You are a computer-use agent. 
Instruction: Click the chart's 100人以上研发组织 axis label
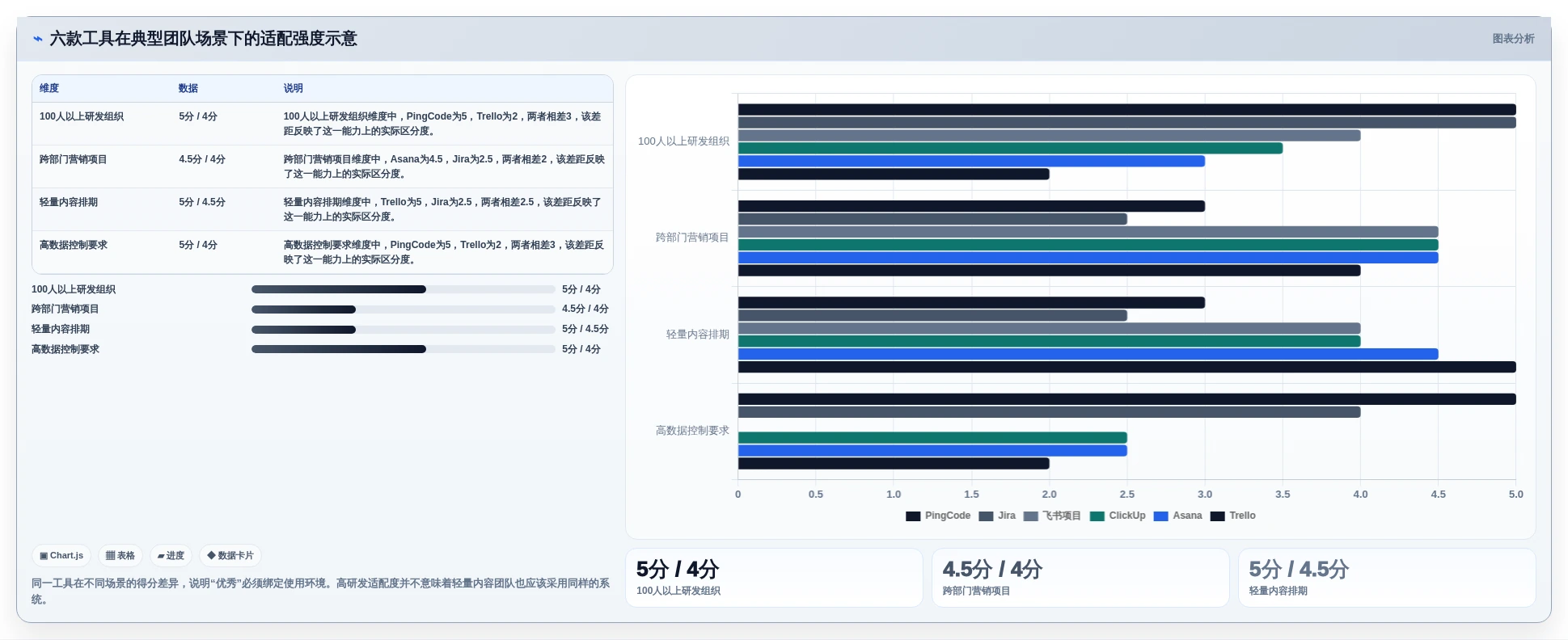pos(683,141)
